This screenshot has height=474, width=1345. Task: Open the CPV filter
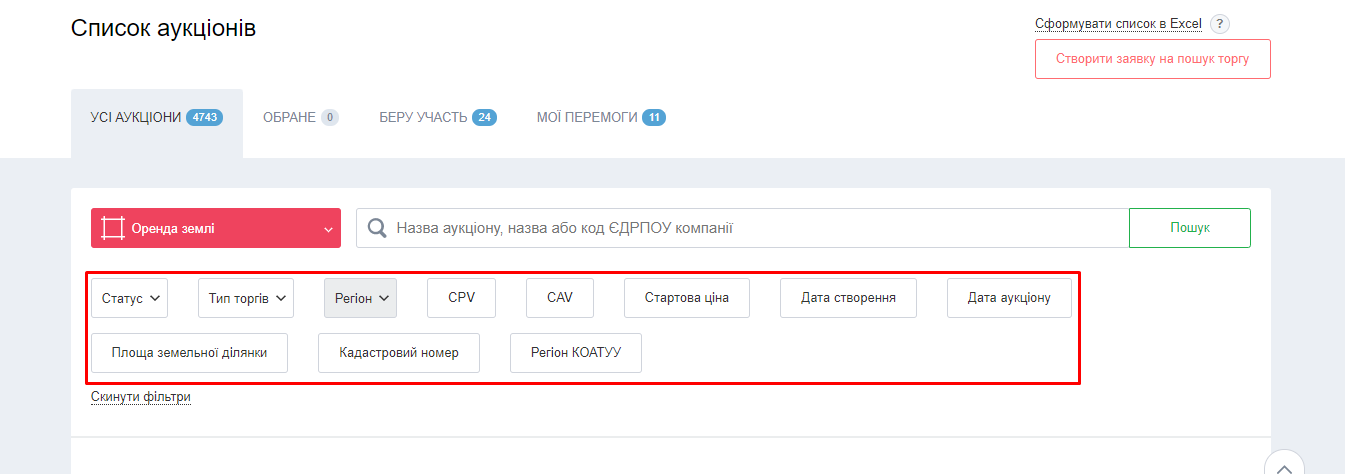click(x=461, y=298)
